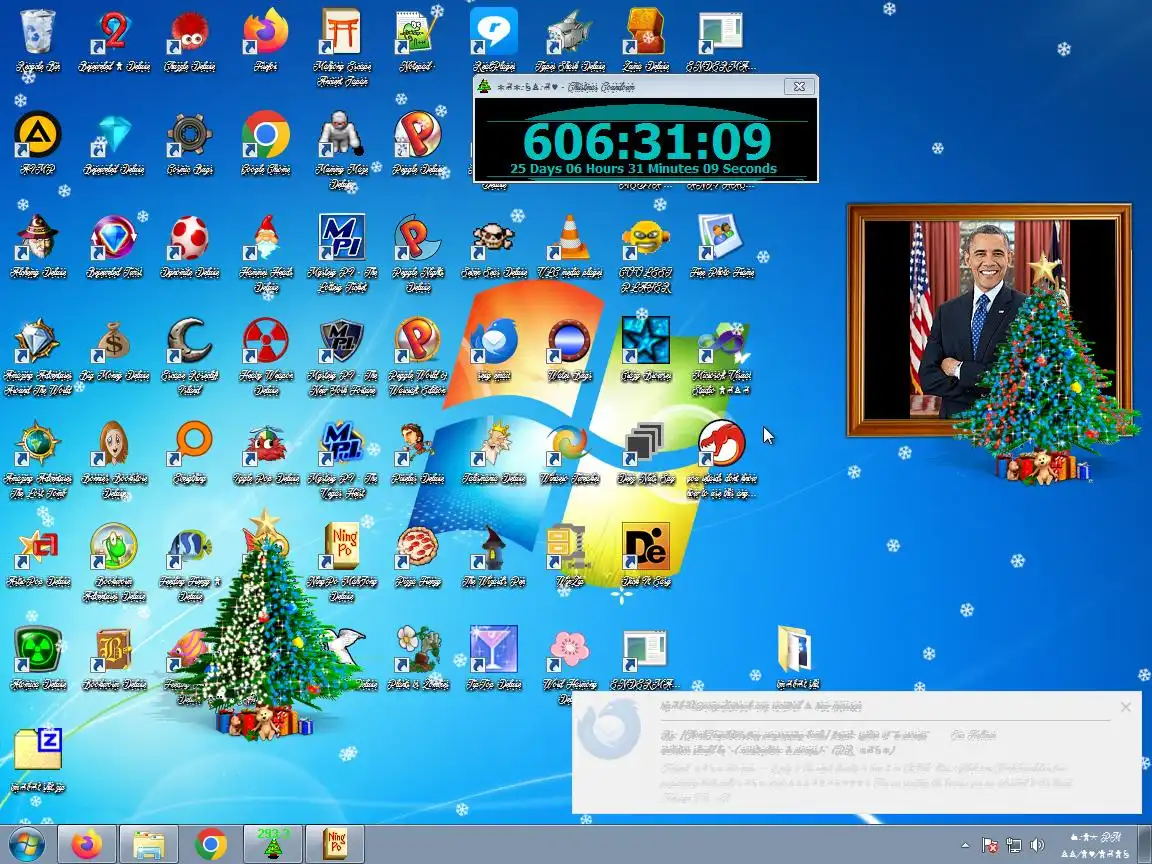
Task: Launch Mystery PI The Vegas Heist icon
Action: [x=342, y=444]
